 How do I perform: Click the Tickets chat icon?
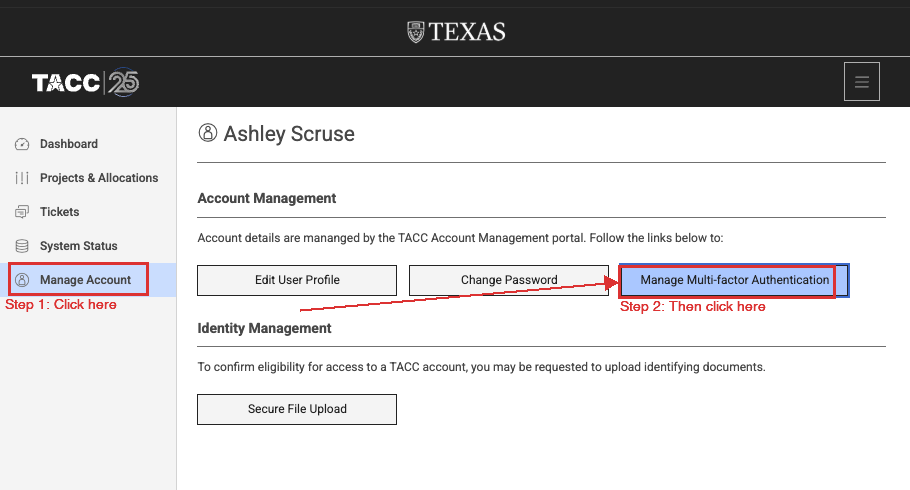pyautogui.click(x=22, y=212)
